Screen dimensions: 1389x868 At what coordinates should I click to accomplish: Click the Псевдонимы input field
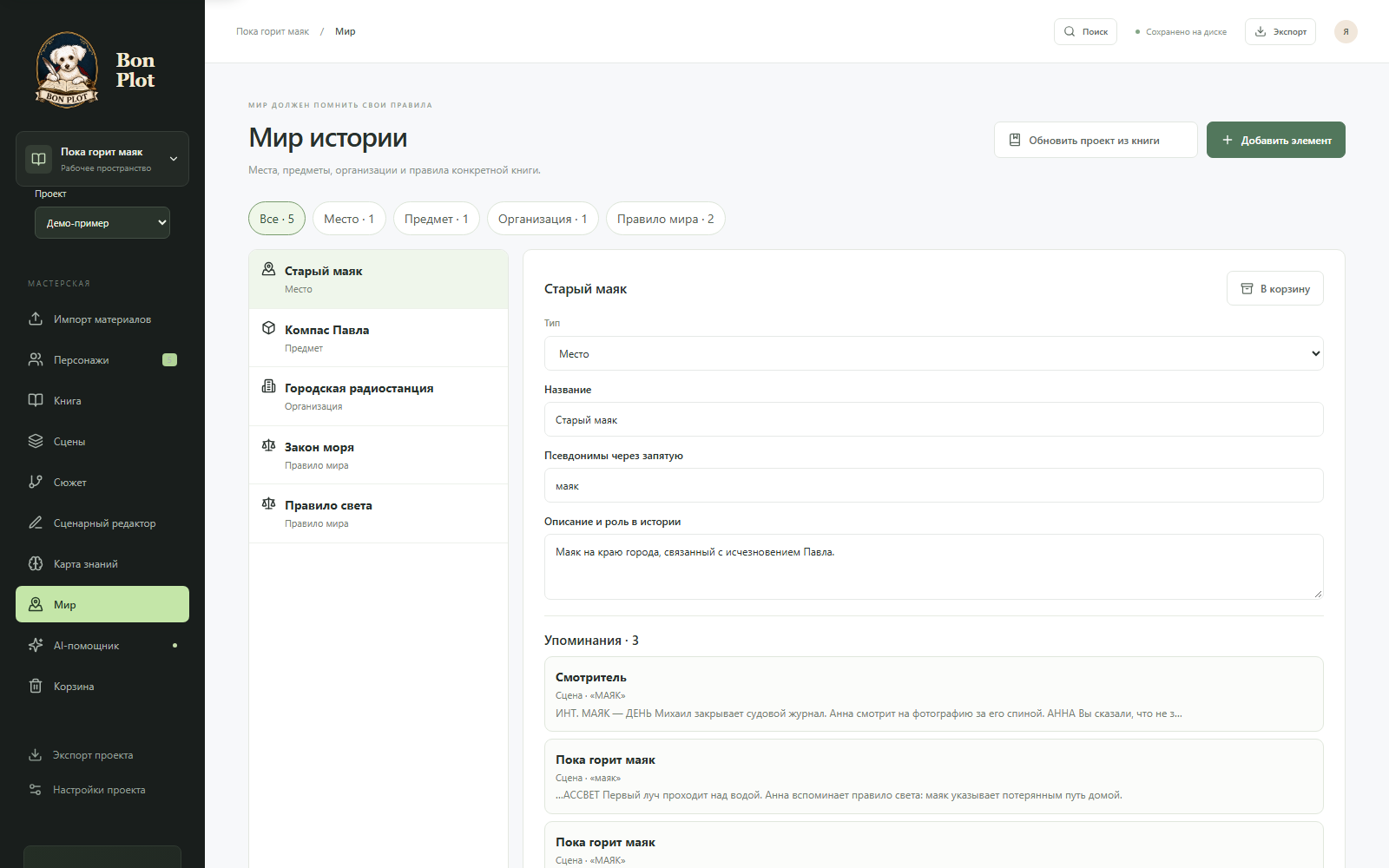pyautogui.click(x=933, y=485)
